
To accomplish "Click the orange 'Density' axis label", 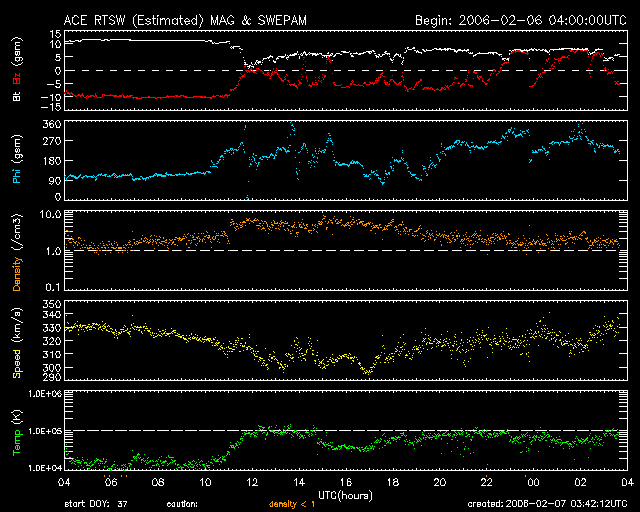I will 17,274.
